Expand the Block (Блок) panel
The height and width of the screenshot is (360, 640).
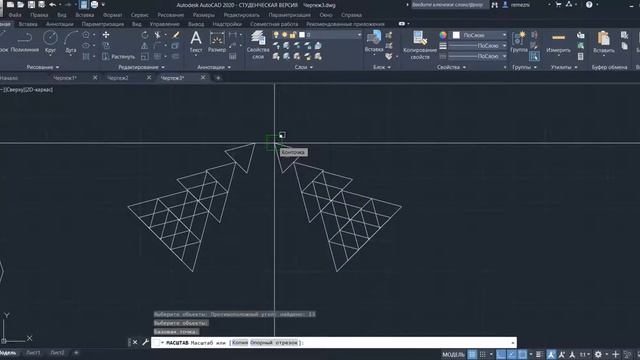point(382,67)
